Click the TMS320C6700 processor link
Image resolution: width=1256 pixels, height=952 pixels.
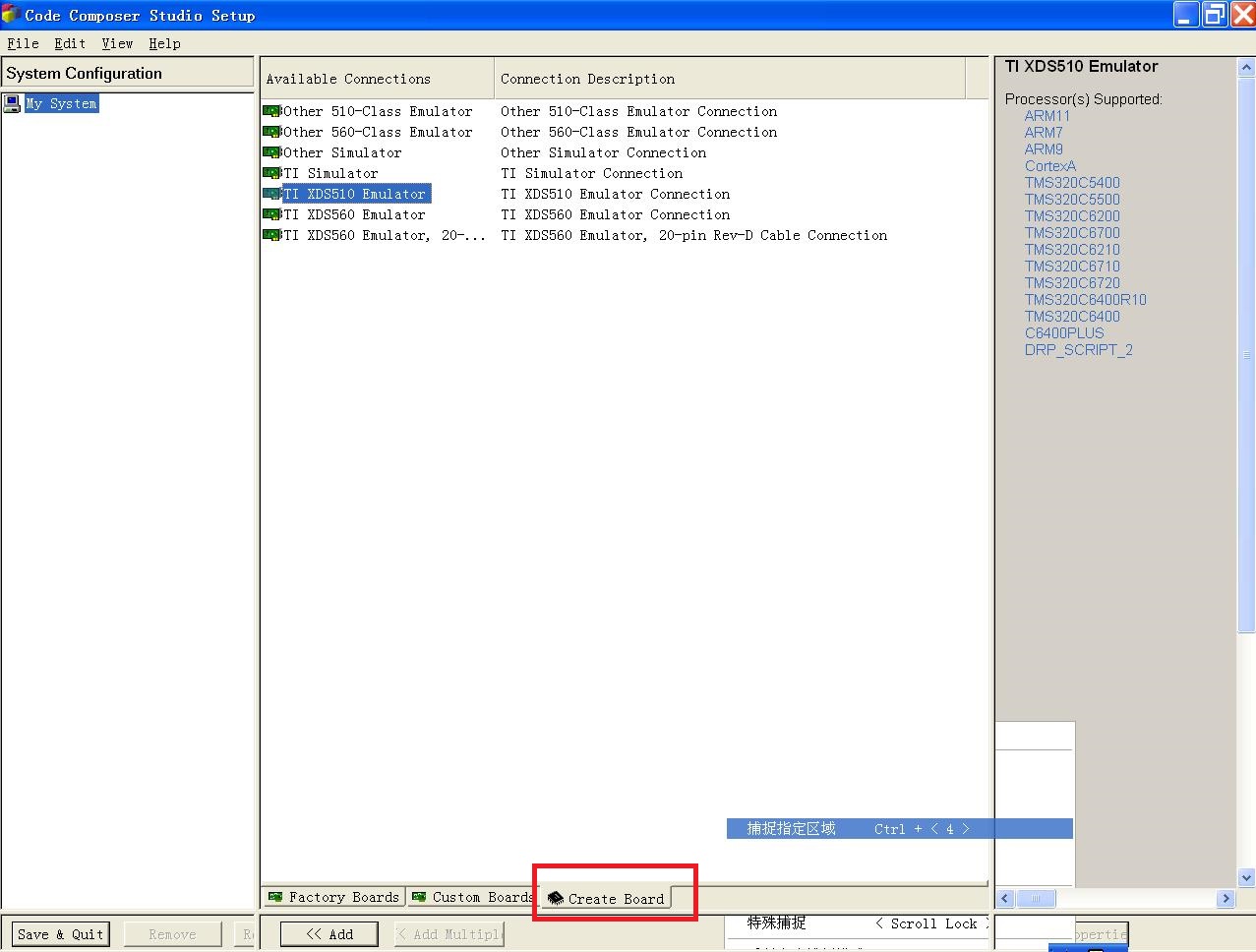click(1072, 233)
